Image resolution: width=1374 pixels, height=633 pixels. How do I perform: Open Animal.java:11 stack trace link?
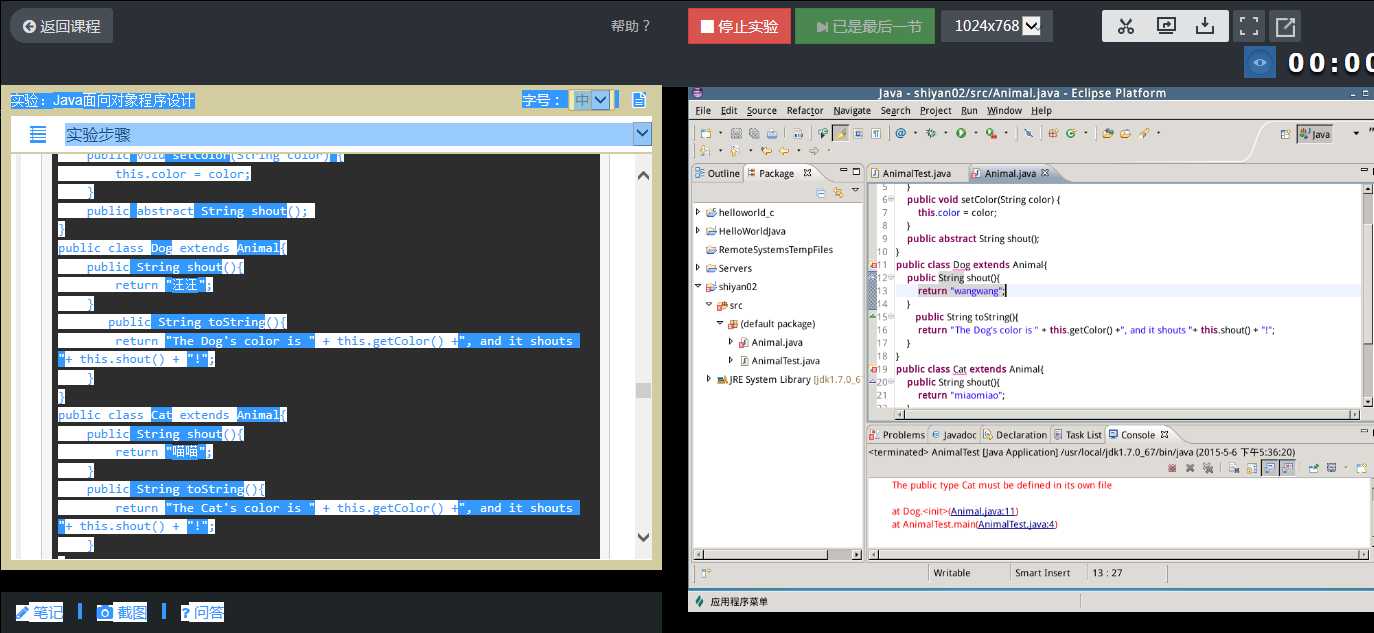(x=983, y=511)
